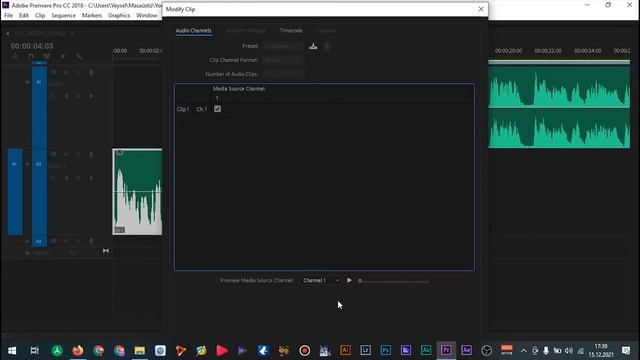This screenshot has width=640, height=360.
Task: Toggle A1 sync lock icon
Action: coord(53,73)
